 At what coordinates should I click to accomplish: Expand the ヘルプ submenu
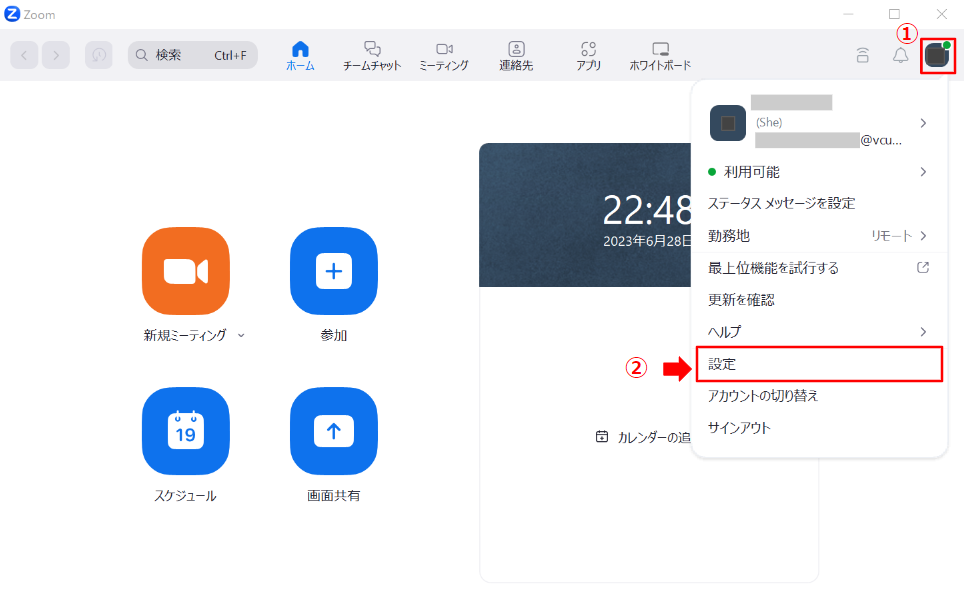(x=819, y=332)
